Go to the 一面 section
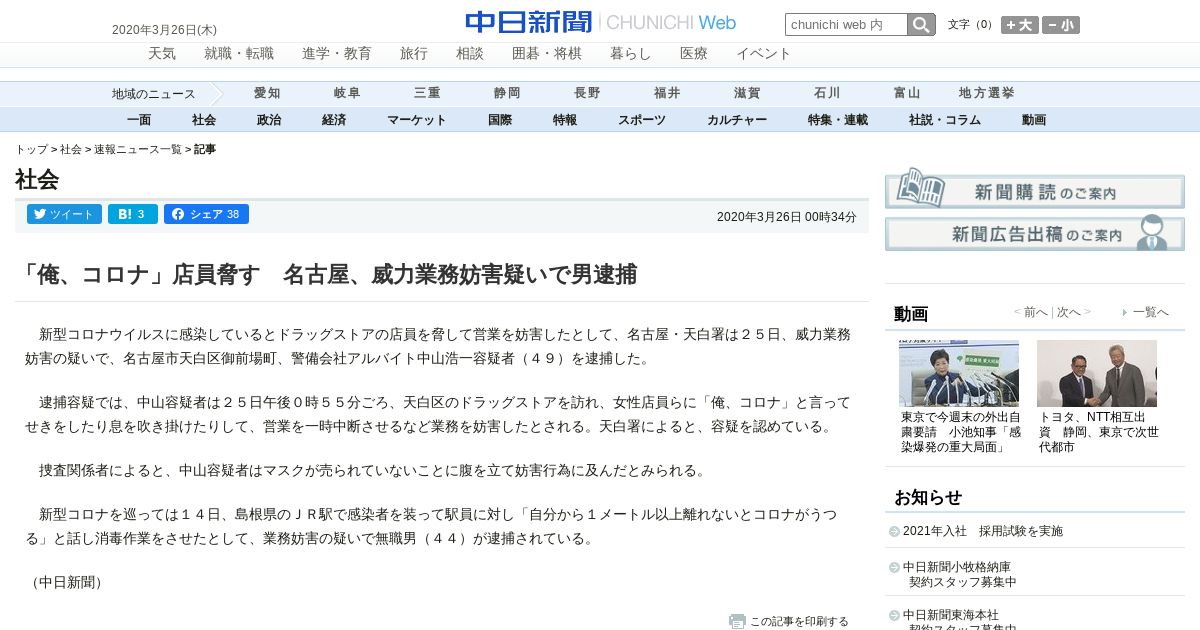Image resolution: width=1200 pixels, height=630 pixels. click(x=139, y=120)
